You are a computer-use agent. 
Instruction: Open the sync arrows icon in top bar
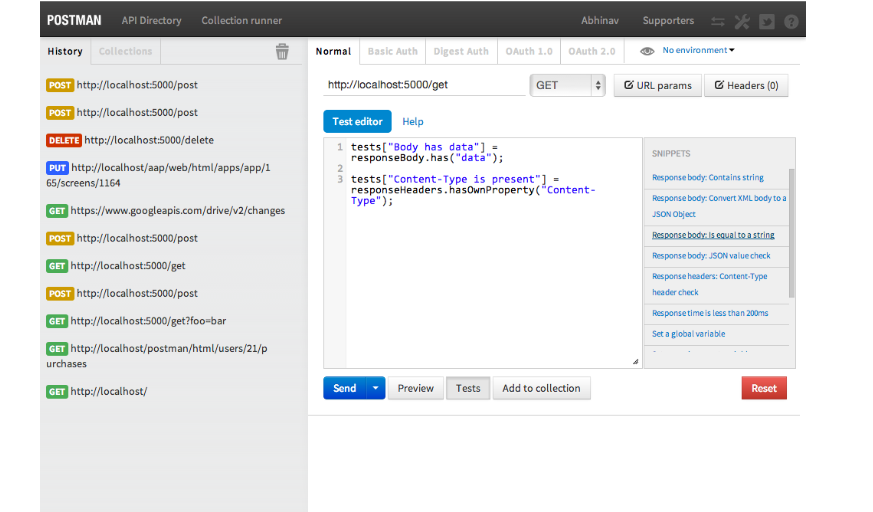(718, 22)
